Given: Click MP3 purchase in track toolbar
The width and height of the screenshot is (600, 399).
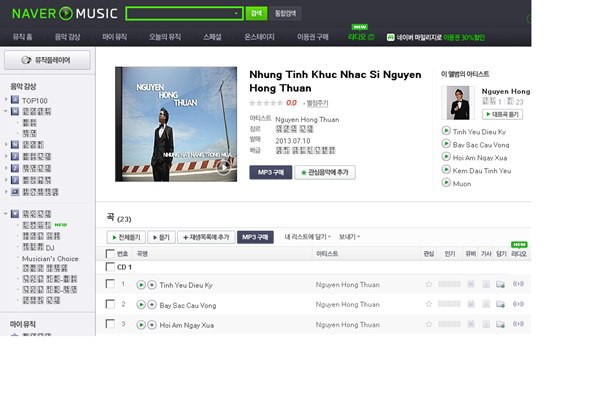Looking at the screenshot, I should point(255,237).
